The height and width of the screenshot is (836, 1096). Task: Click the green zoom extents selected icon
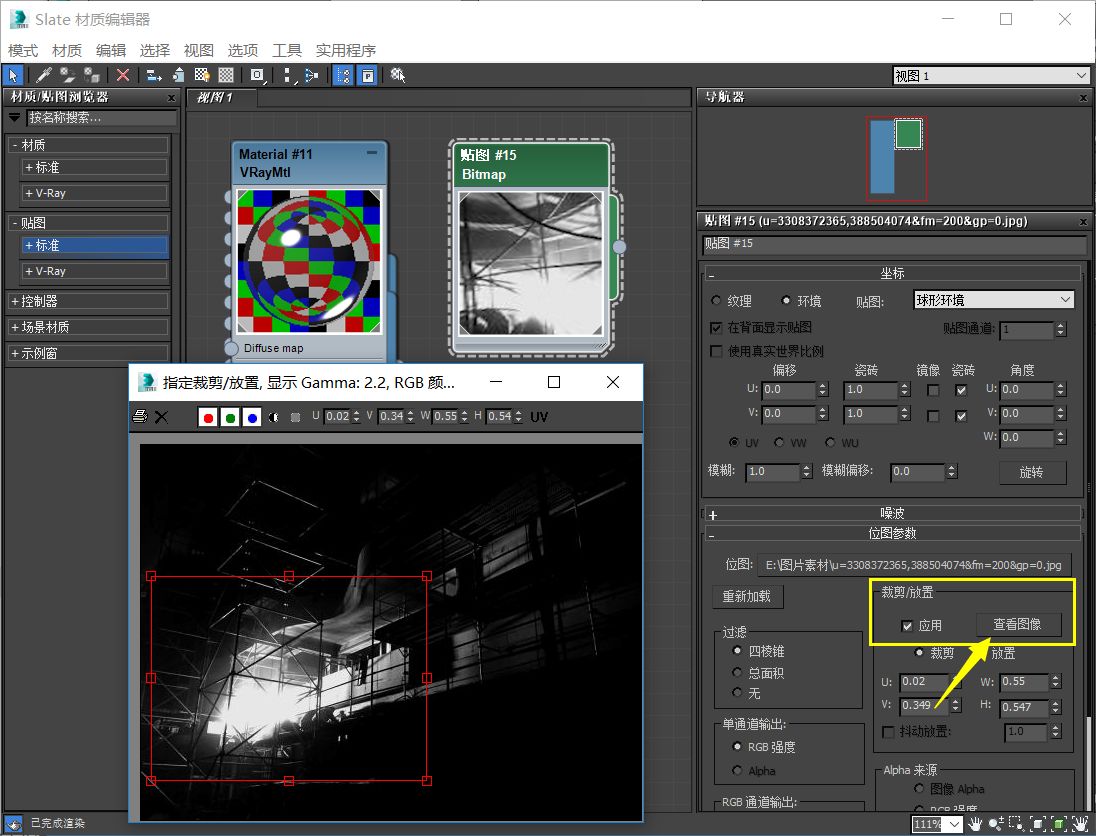point(1058,824)
